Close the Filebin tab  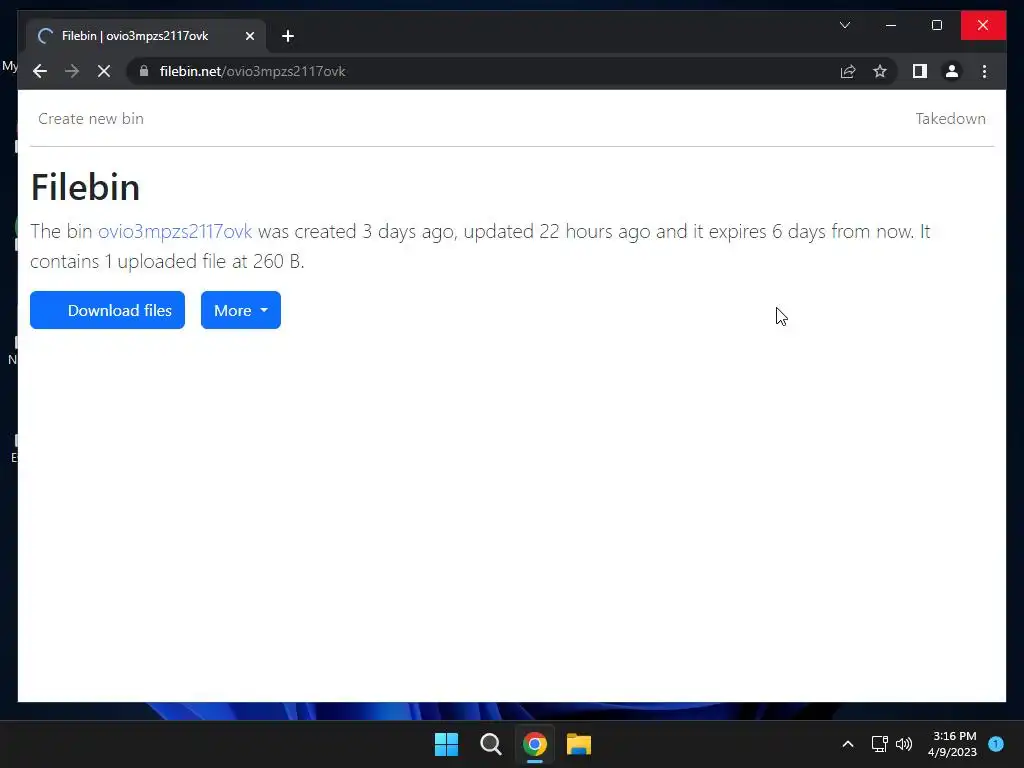click(249, 36)
